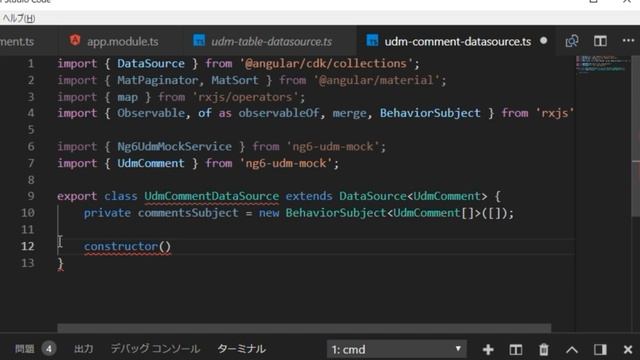The image size is (640, 360).
Task: Click the editor horizontal scrollbar
Action: click(x=304, y=328)
